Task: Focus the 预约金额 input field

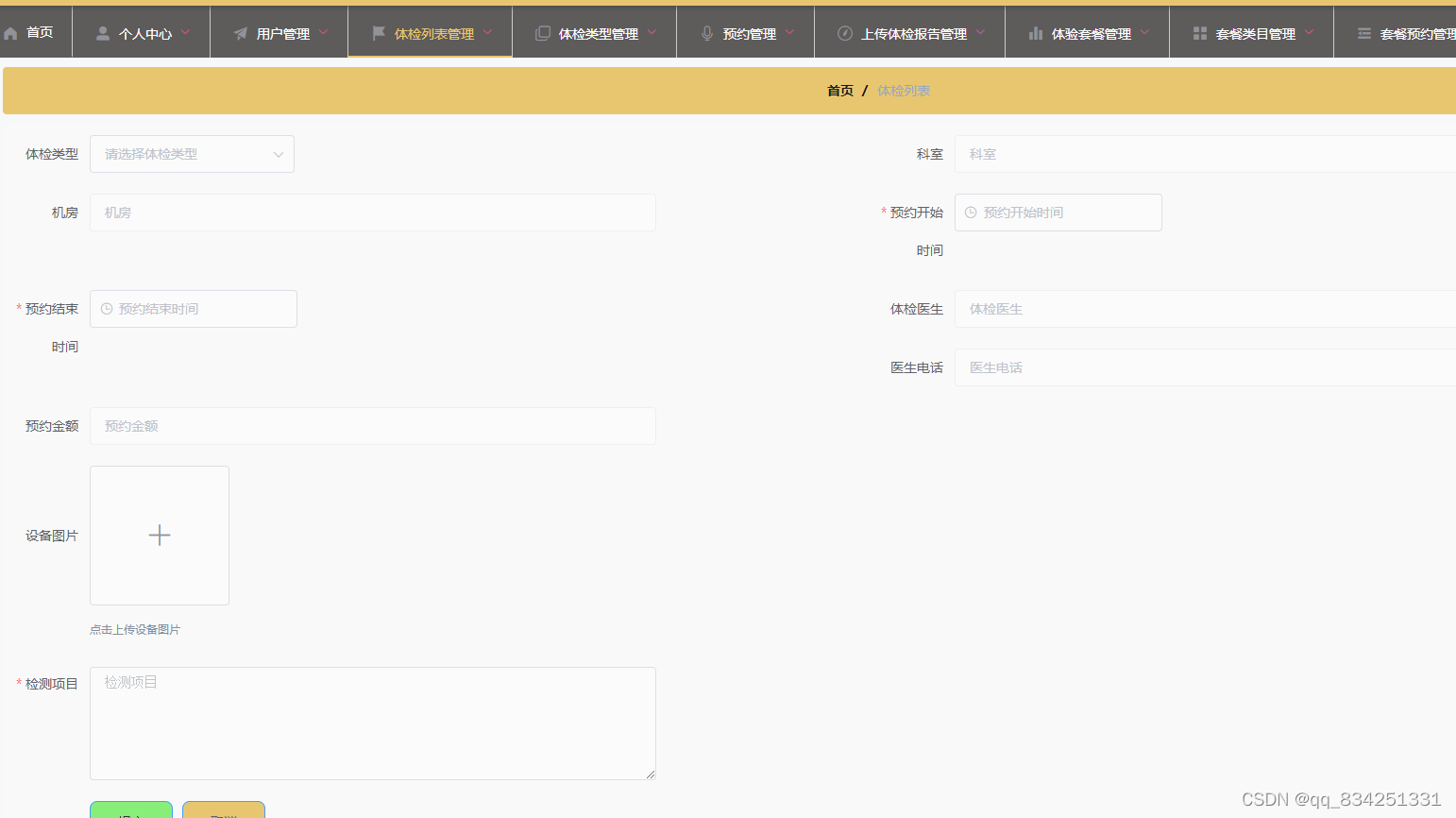Action: click(x=373, y=426)
